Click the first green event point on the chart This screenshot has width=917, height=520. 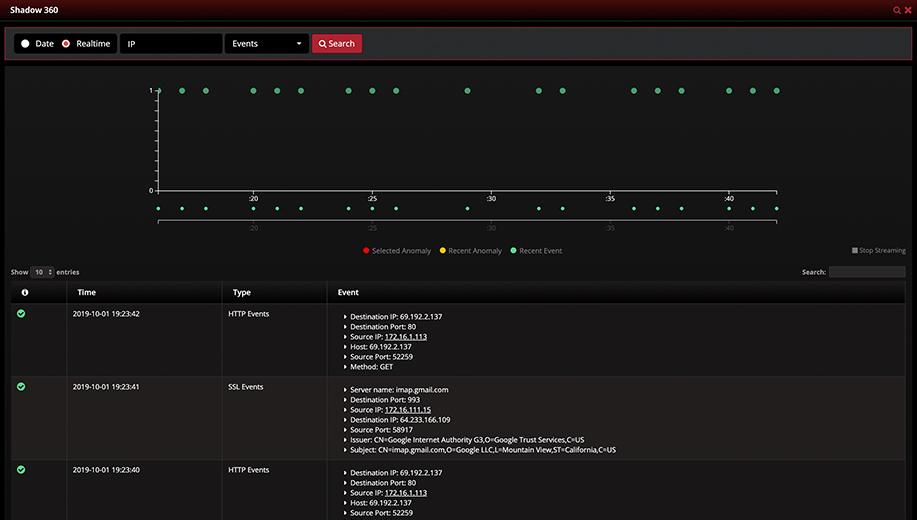pos(158,91)
